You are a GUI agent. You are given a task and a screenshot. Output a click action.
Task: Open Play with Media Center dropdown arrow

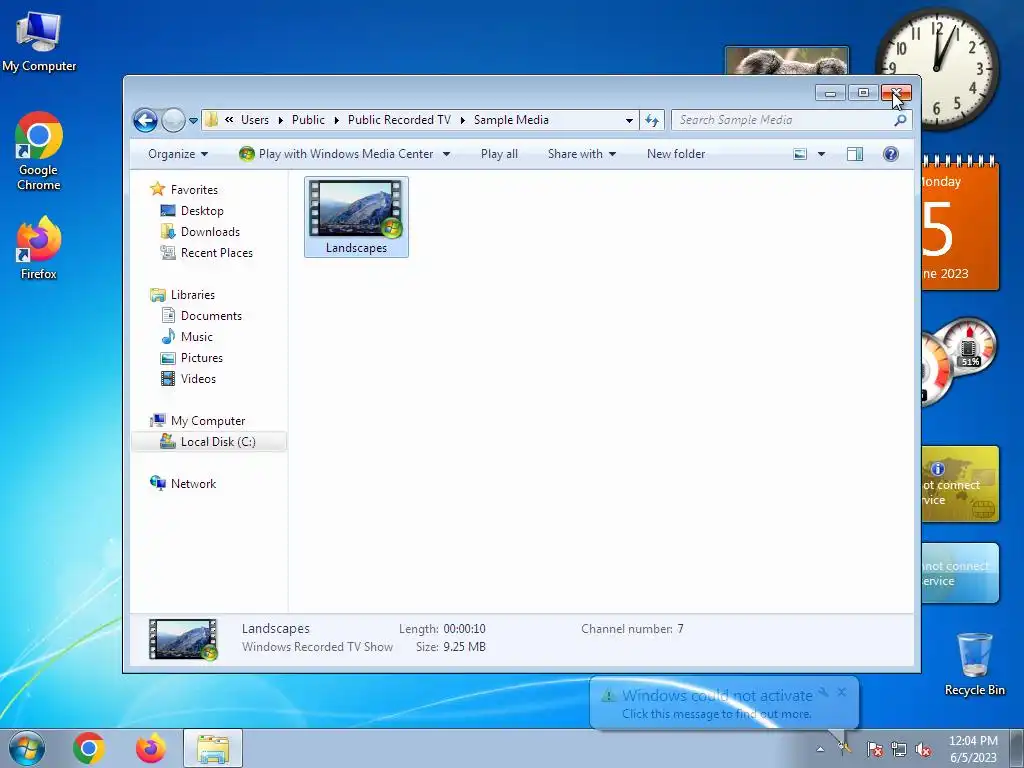point(447,154)
